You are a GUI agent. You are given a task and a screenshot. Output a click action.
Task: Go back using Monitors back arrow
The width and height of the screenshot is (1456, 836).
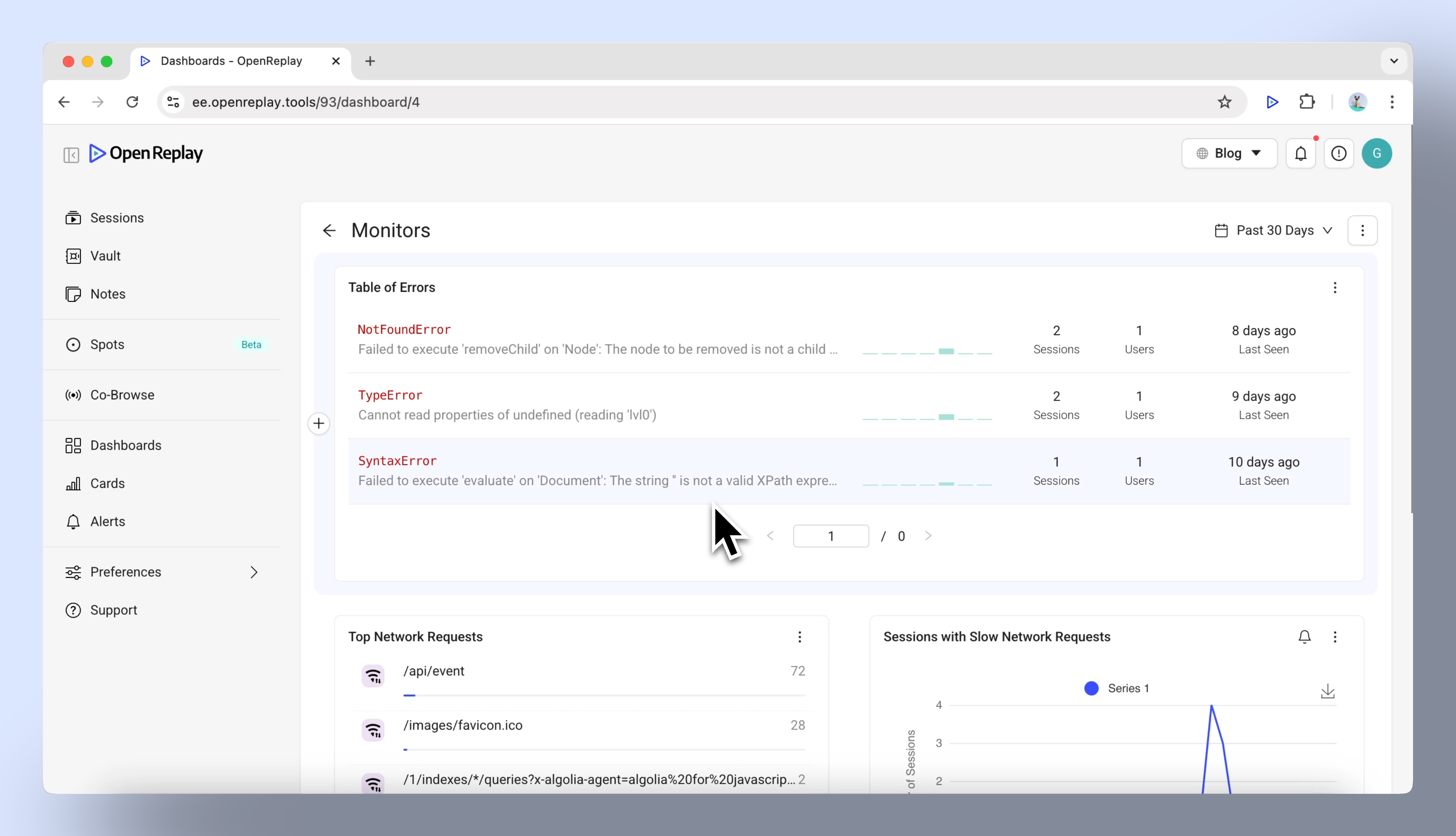(x=329, y=230)
